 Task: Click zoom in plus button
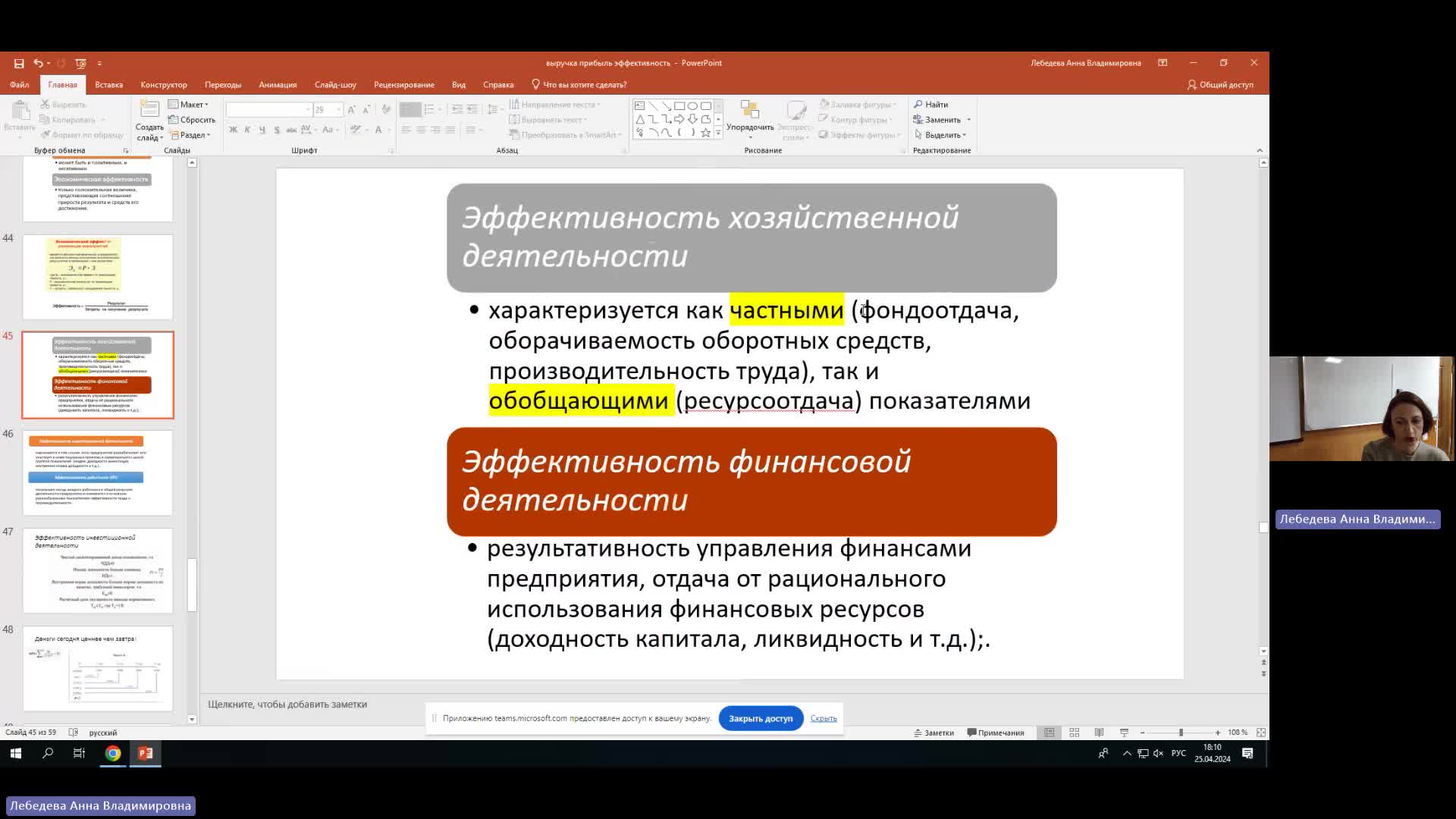pos(1218,733)
